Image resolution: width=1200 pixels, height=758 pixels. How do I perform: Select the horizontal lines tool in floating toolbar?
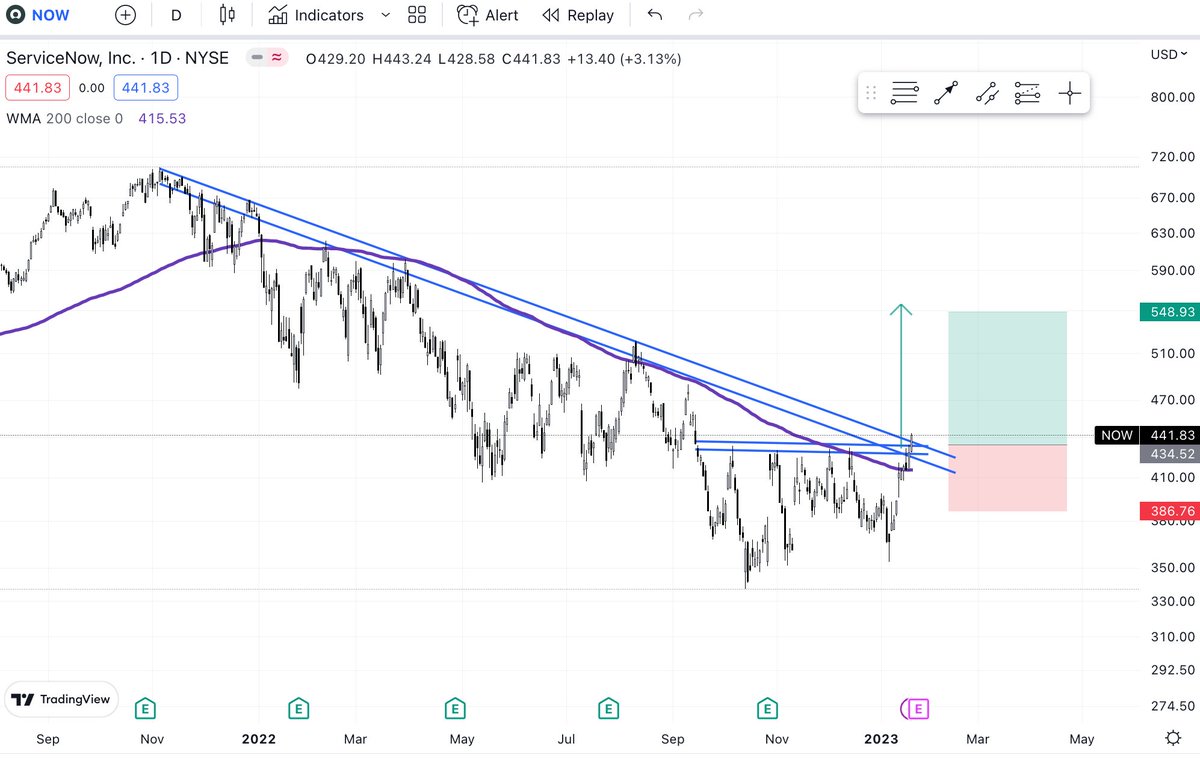tap(904, 92)
